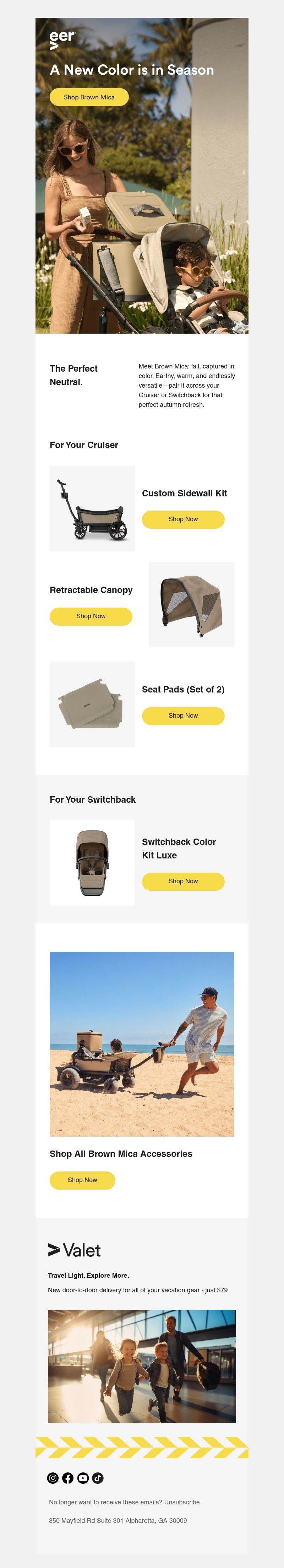This screenshot has width=284, height=1568.
Task: Click the Valet logo
Action: click(x=74, y=1250)
